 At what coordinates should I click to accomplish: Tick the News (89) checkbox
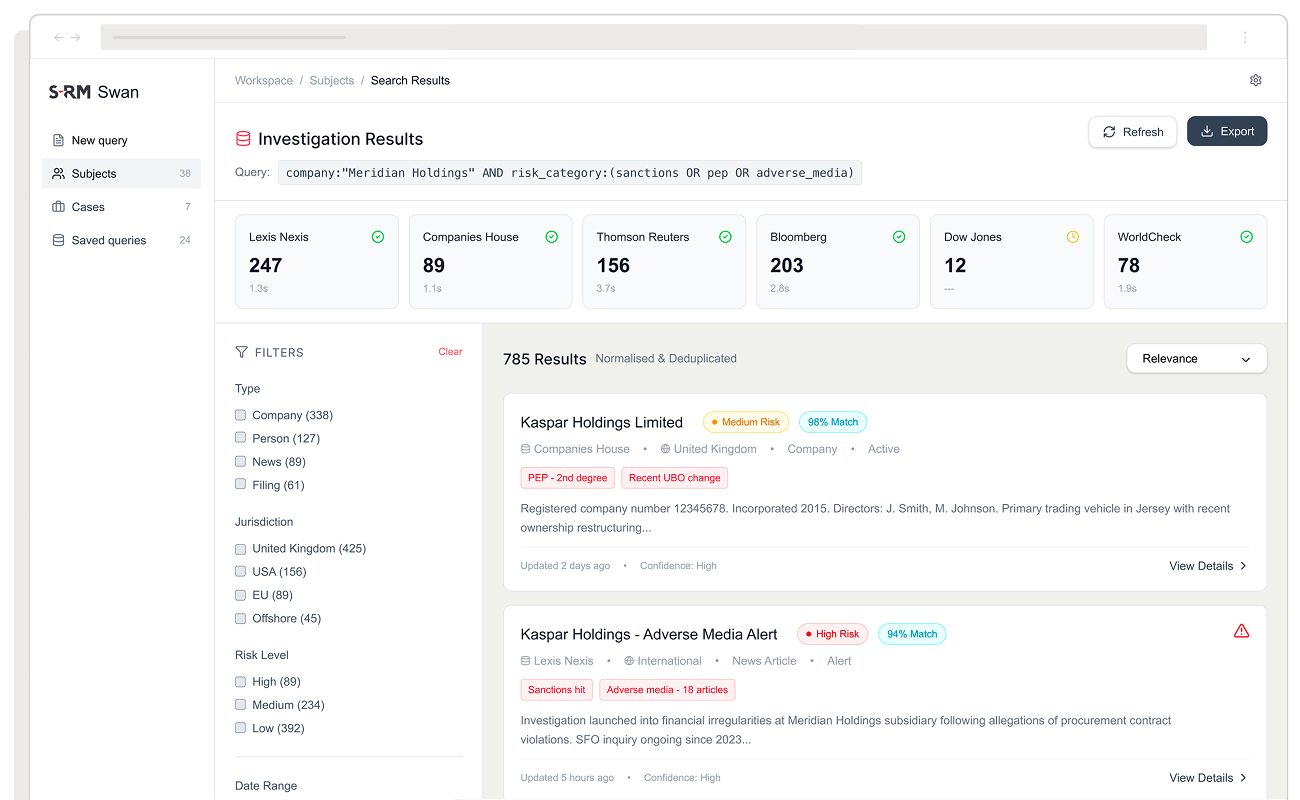(x=240, y=461)
